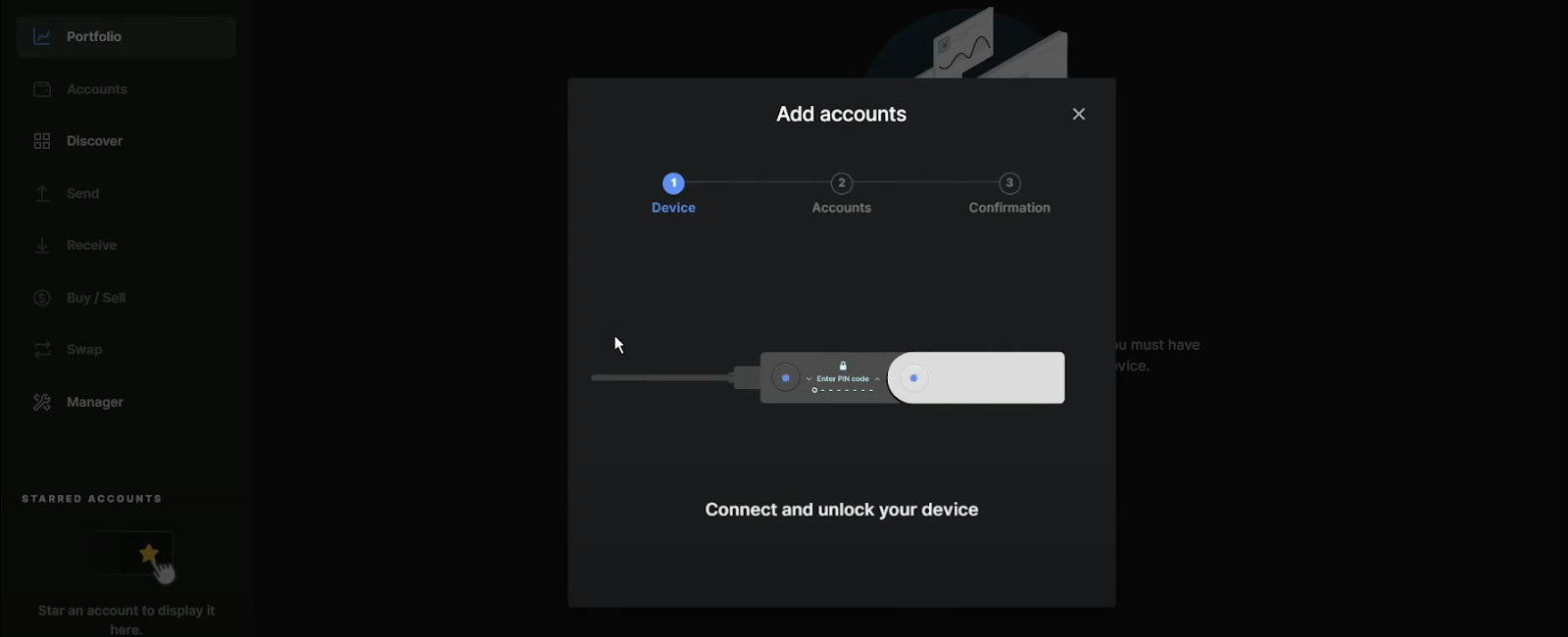Click the Enter PIN code device screen
This screenshot has height=637, width=1568.
(843, 378)
